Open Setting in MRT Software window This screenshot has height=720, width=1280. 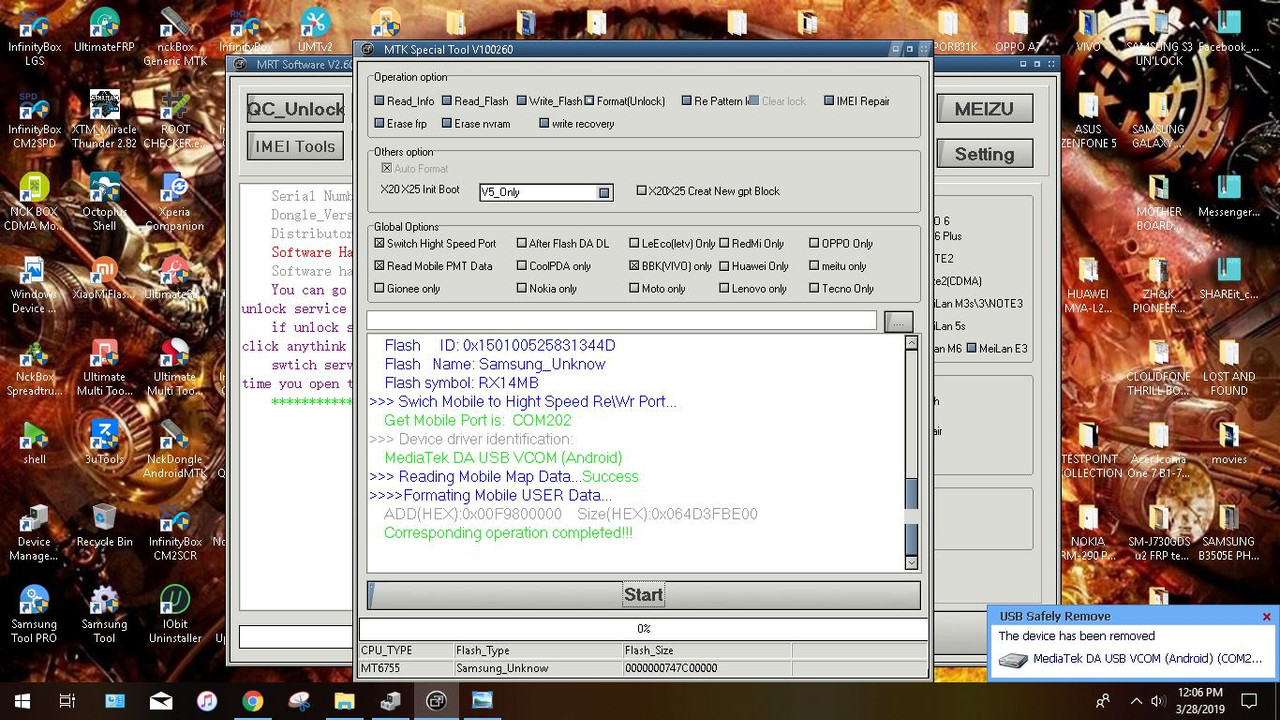click(984, 154)
